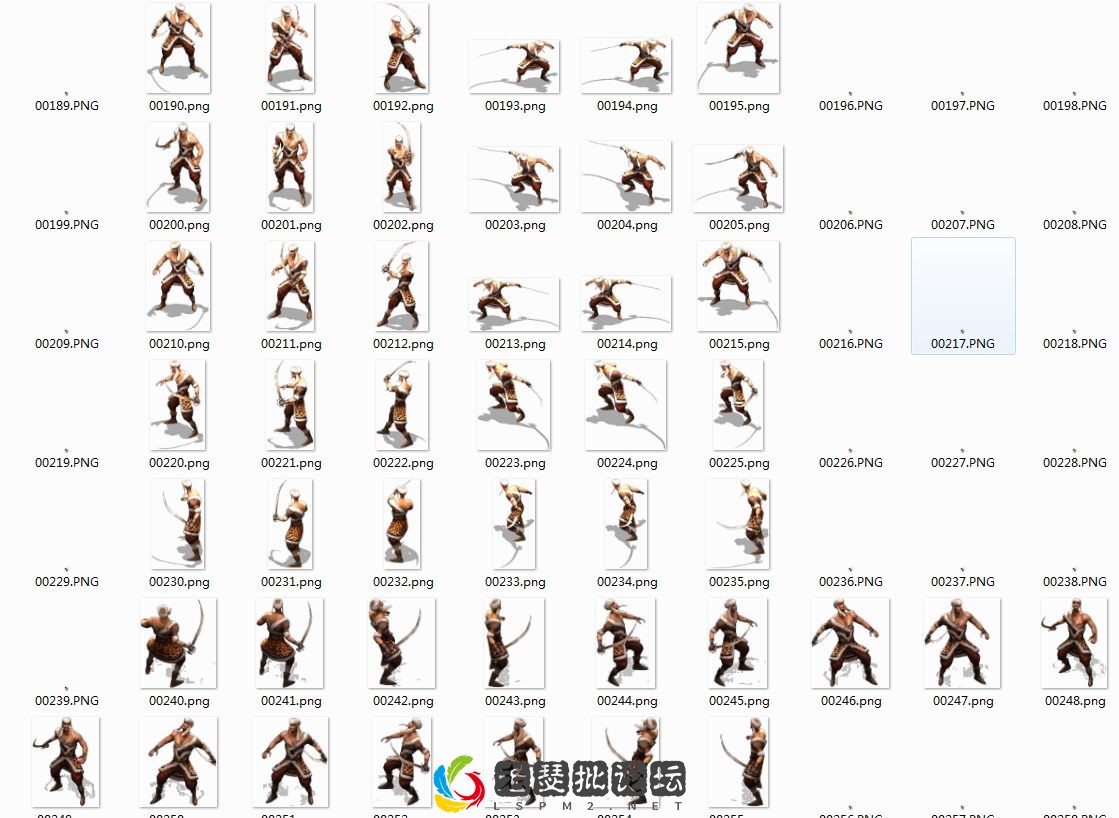The height and width of the screenshot is (818, 1119).
Task: Select thumbnail of 00193.png
Action: tap(514, 66)
